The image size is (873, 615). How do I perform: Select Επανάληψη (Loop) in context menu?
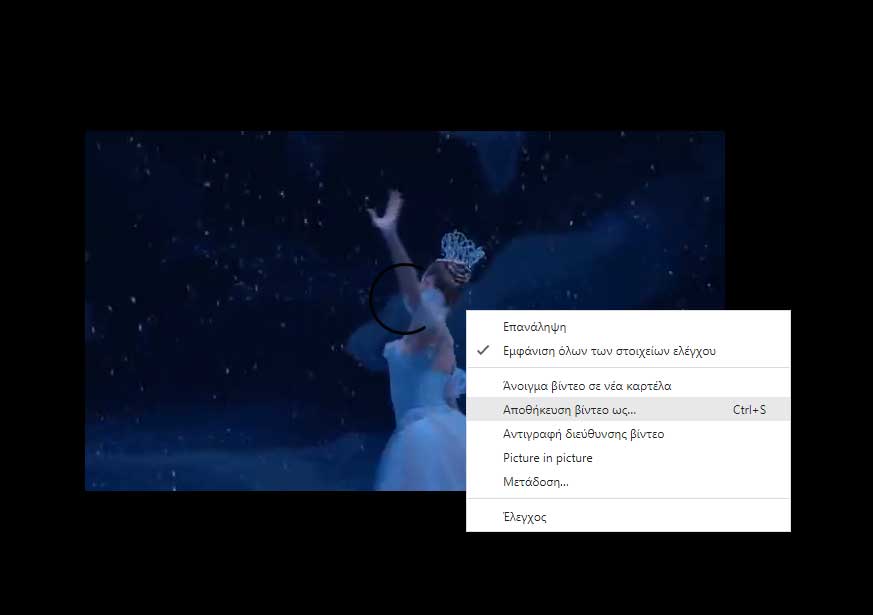[x=628, y=327]
